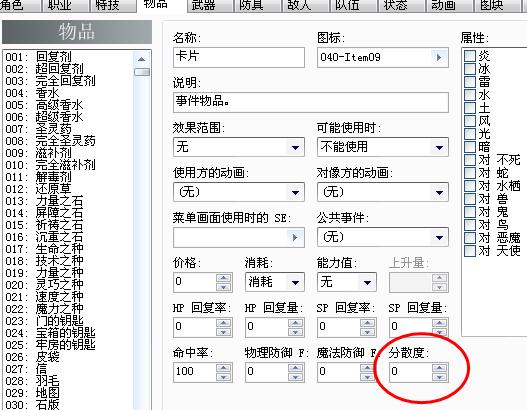The image size is (527, 410).
Task: Tick the 雷 attribute checkbox
Action: point(470,82)
